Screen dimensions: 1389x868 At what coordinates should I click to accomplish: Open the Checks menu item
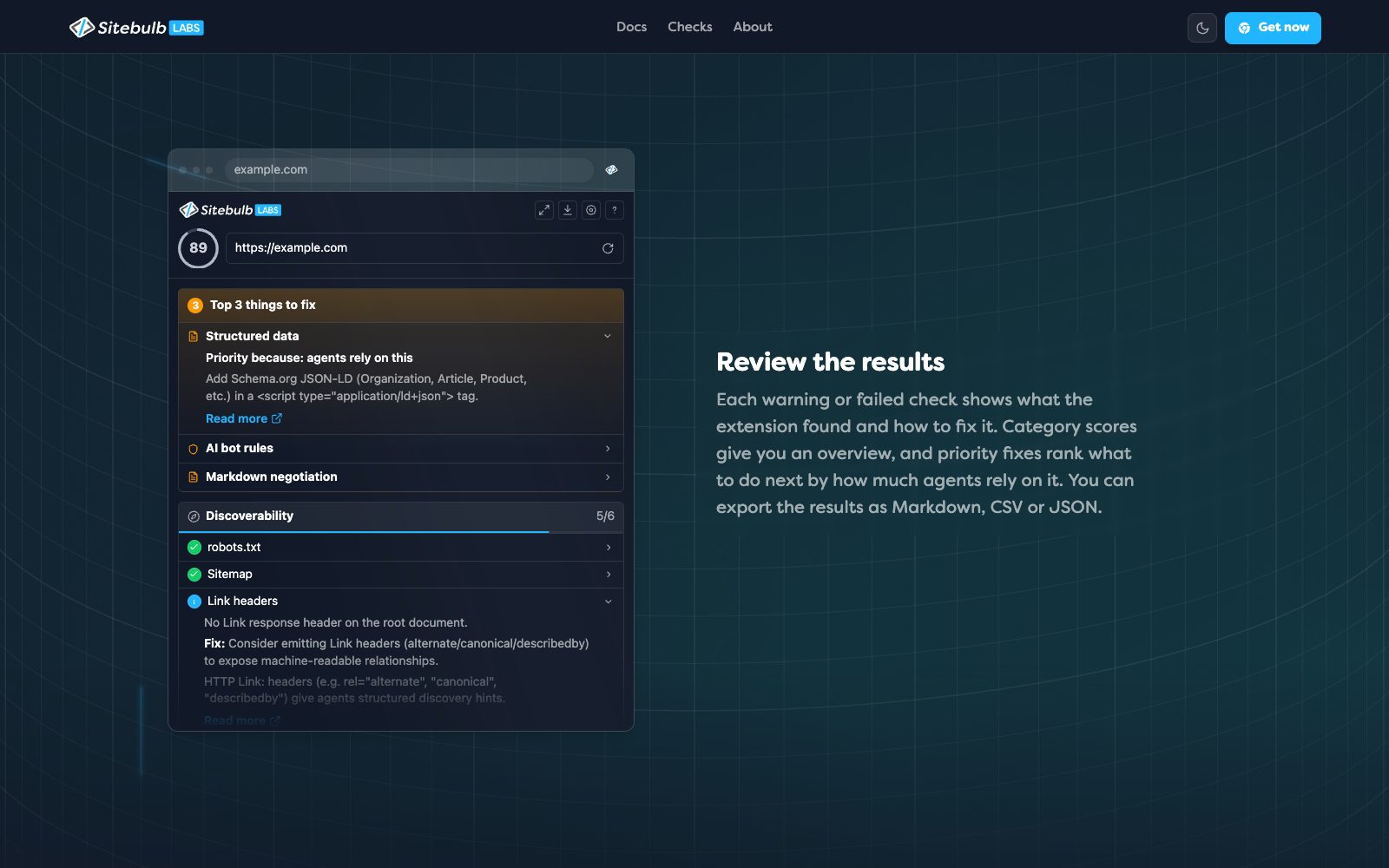coord(690,27)
